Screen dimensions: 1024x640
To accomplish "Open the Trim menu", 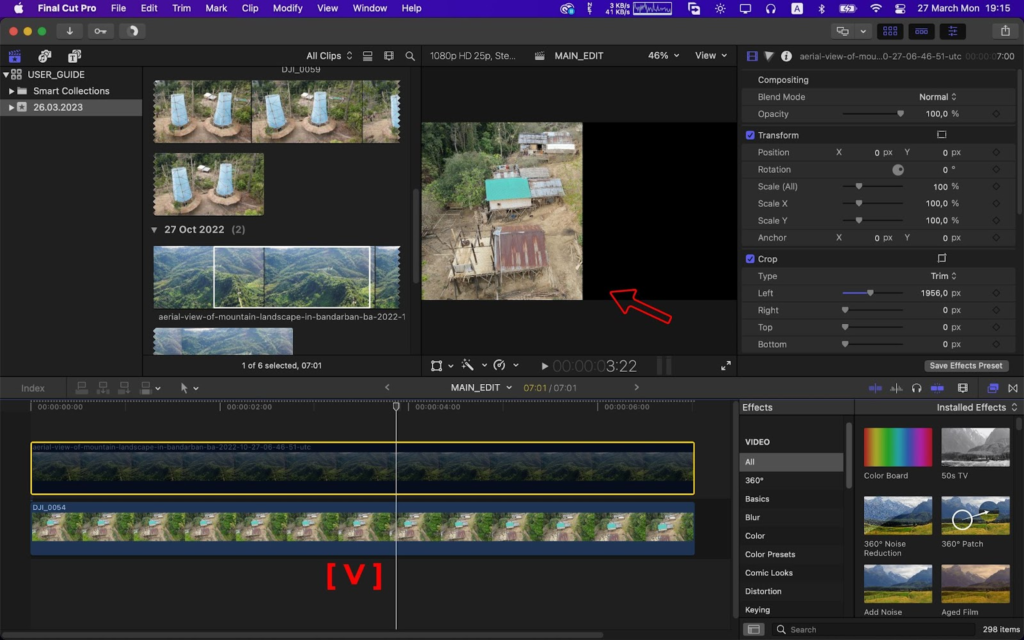I will point(181,8).
